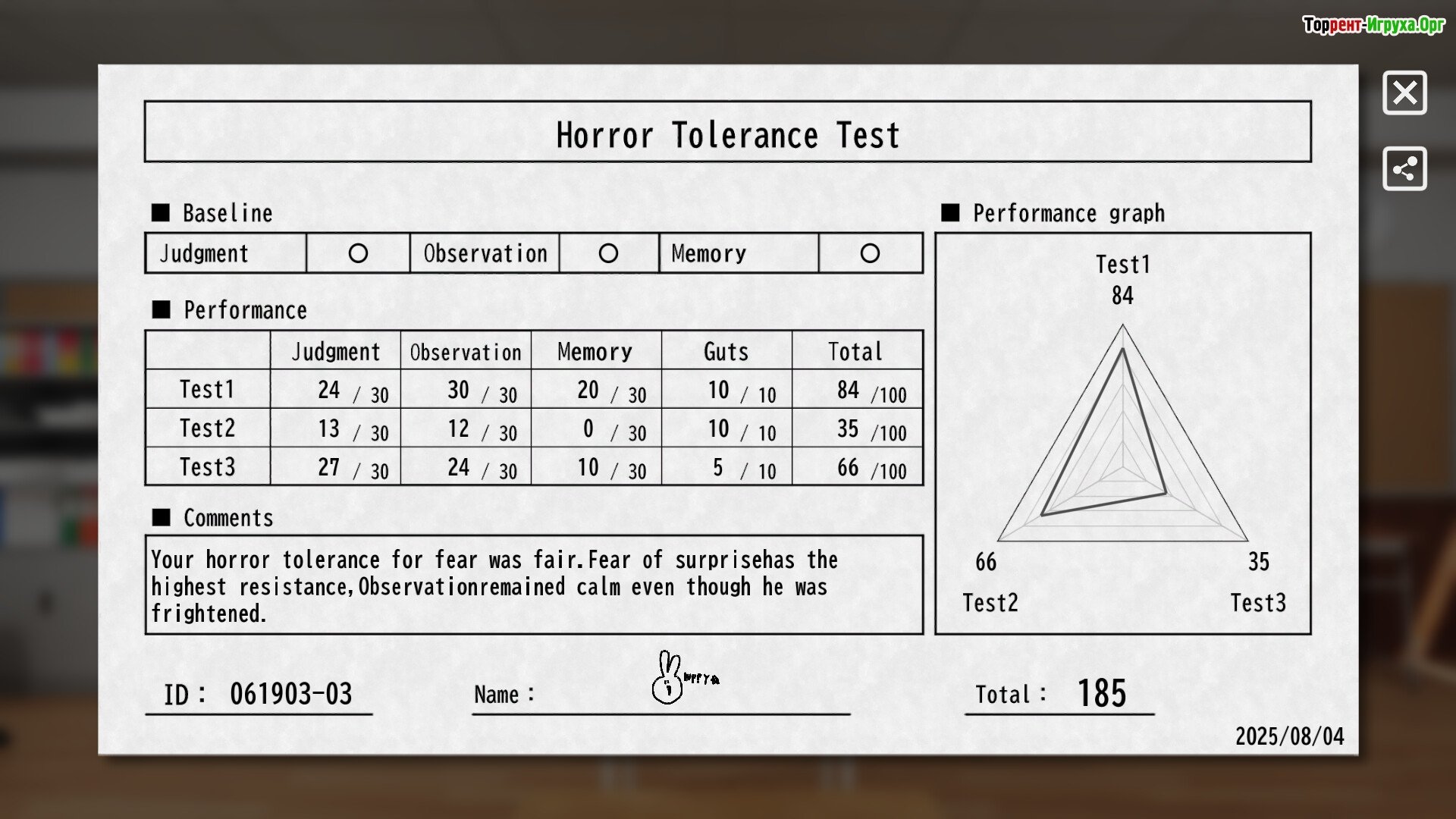Click the triangular performance radar chart
1456x819 pixels.
pos(1122,455)
